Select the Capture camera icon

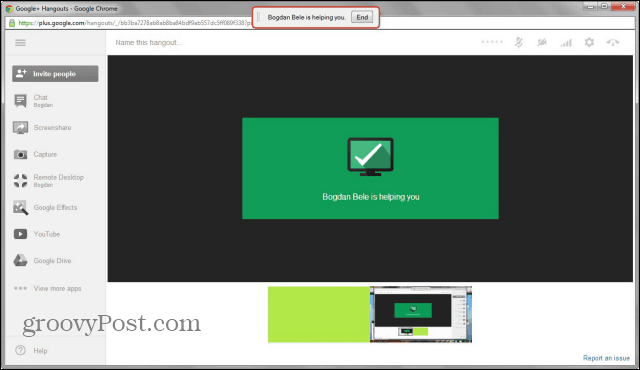[20, 154]
